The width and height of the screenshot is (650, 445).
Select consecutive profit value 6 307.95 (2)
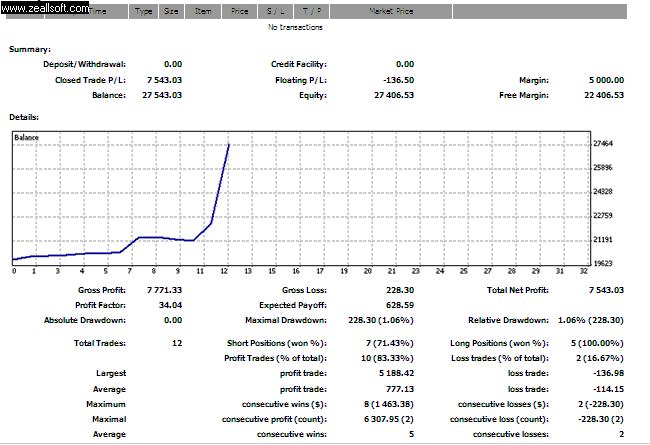coord(389,419)
